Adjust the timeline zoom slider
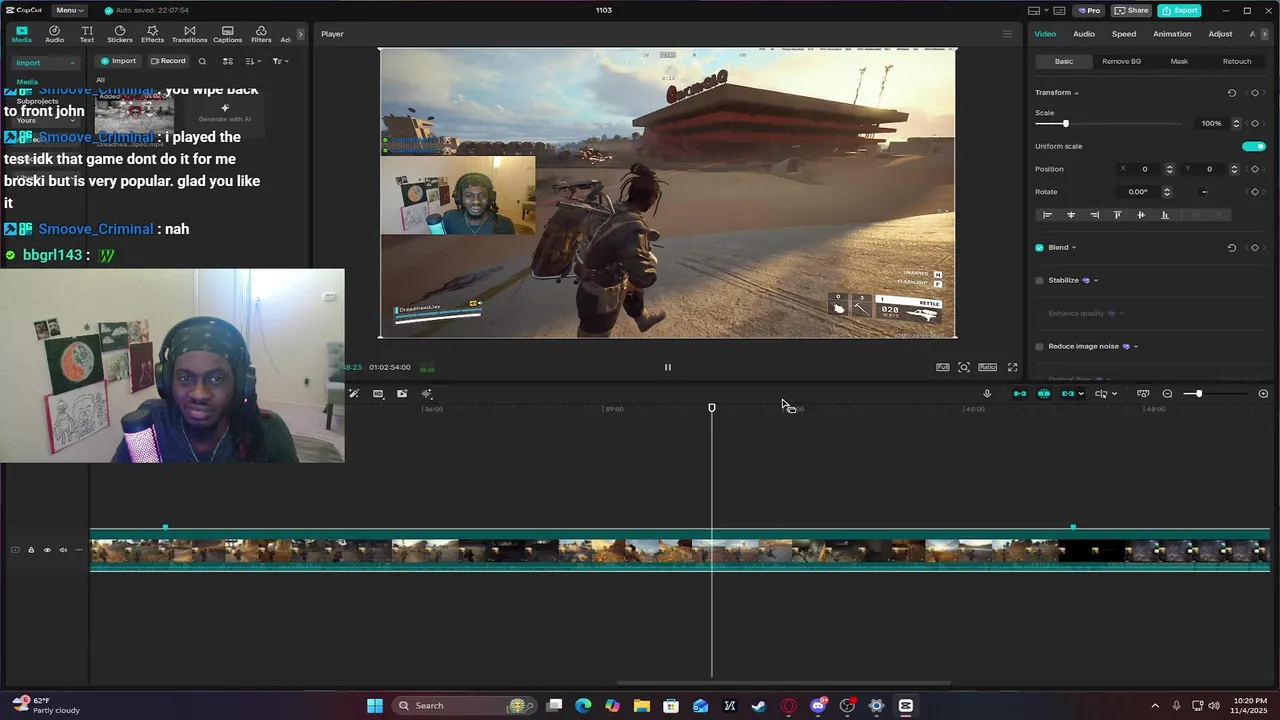This screenshot has height=720, width=1280. (x=1199, y=394)
